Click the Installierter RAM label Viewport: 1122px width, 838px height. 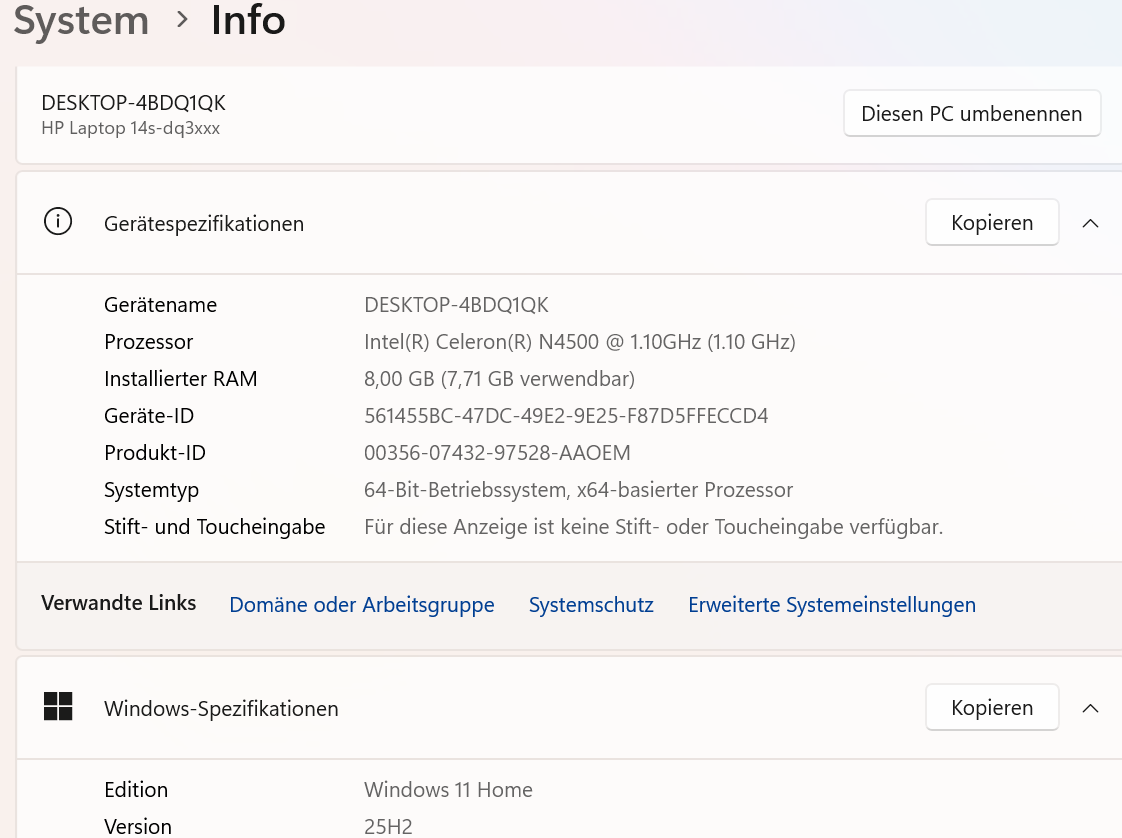click(x=180, y=379)
